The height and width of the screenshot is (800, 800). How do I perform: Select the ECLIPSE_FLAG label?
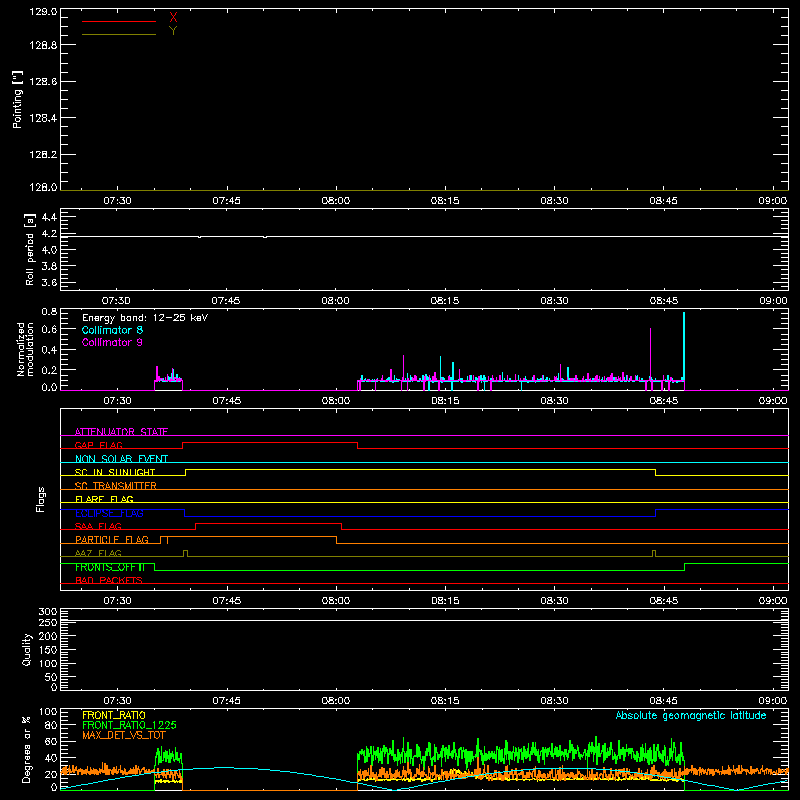[109, 513]
